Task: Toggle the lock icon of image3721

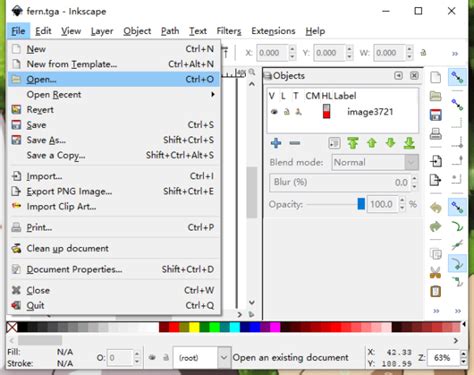Action: [x=287, y=112]
